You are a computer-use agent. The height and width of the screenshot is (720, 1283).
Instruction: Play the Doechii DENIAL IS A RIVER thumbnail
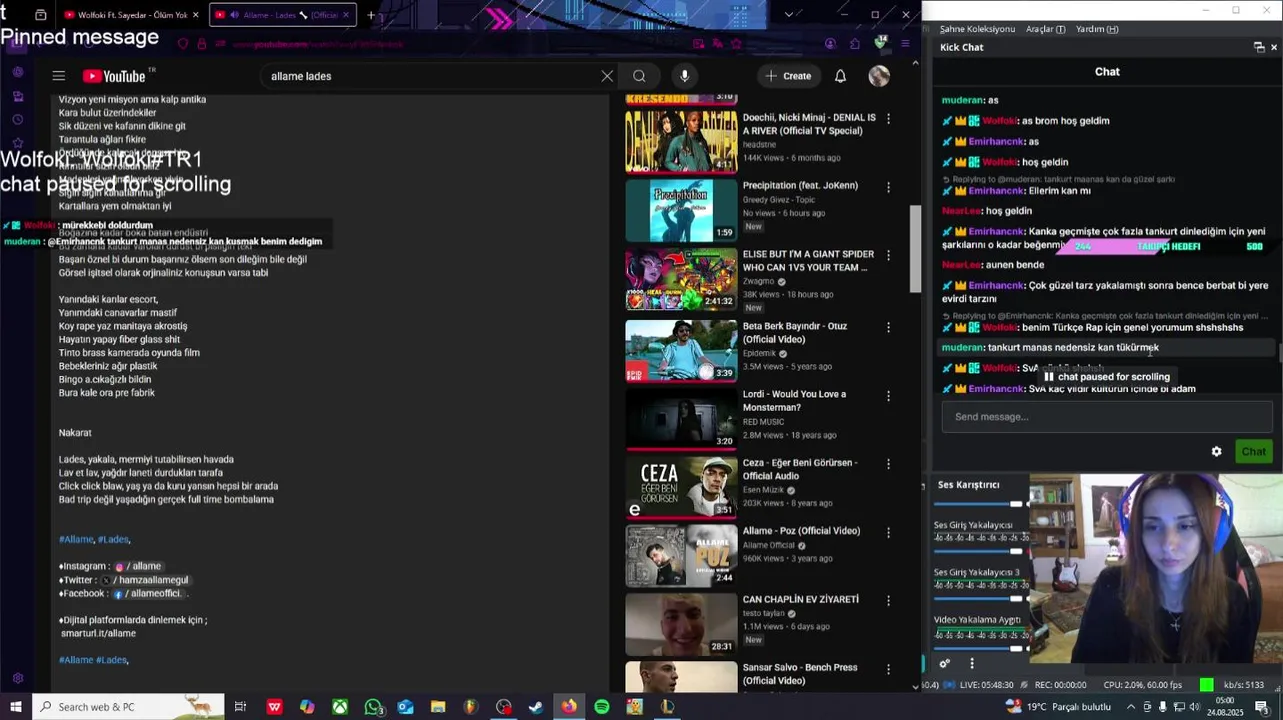[x=681, y=142]
